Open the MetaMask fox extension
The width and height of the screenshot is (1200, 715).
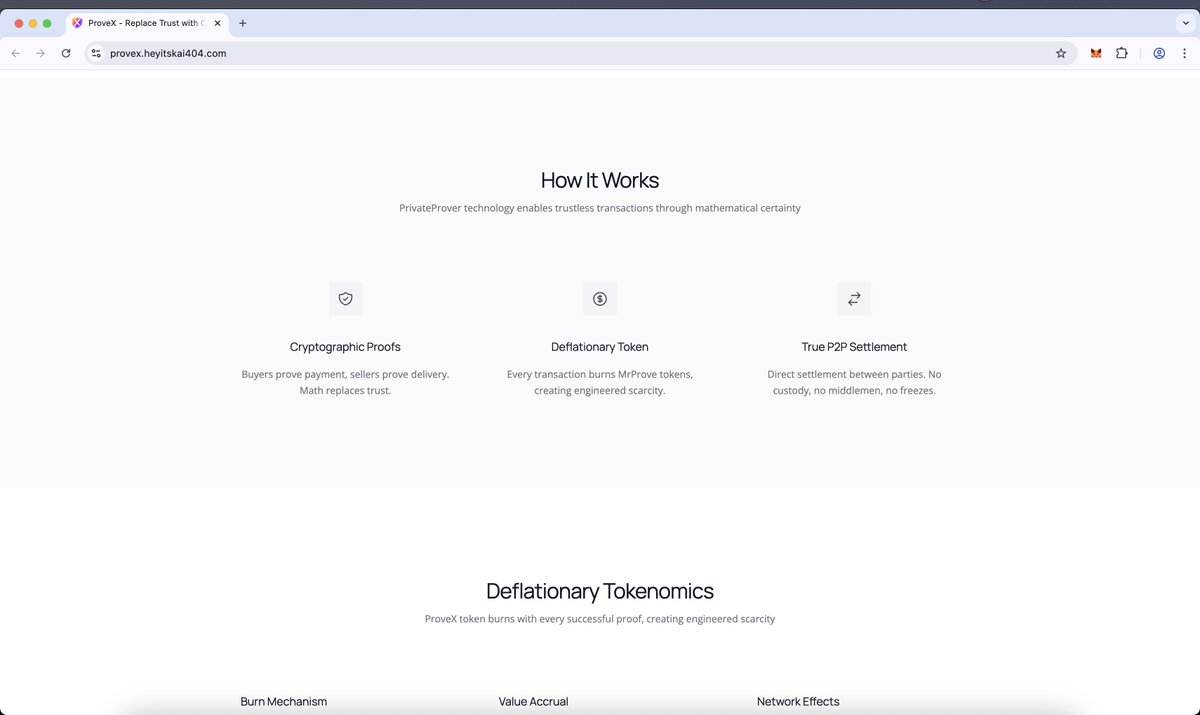pos(1096,53)
